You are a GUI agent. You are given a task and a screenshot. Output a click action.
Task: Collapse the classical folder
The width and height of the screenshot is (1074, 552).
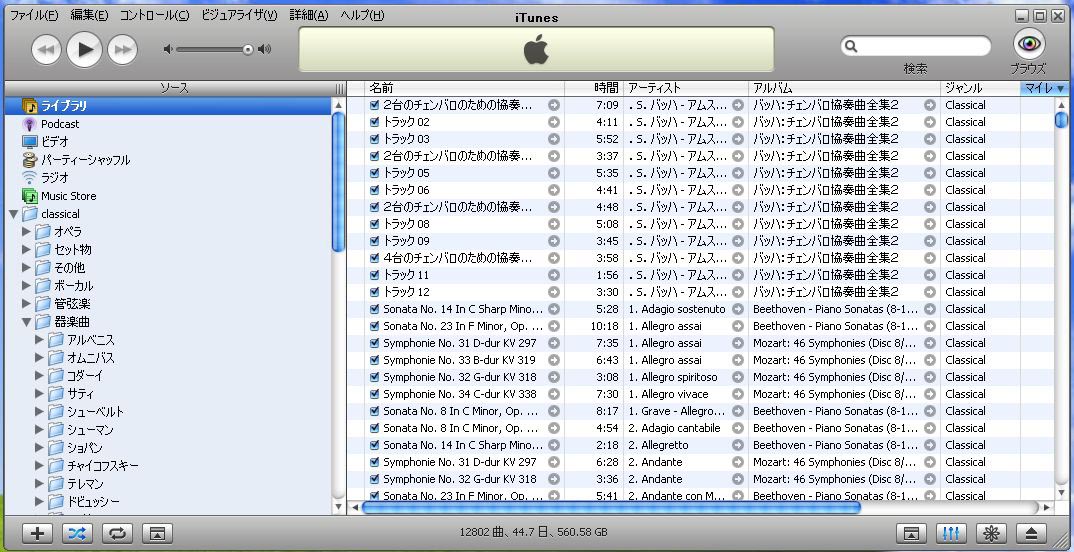pyautogui.click(x=14, y=214)
